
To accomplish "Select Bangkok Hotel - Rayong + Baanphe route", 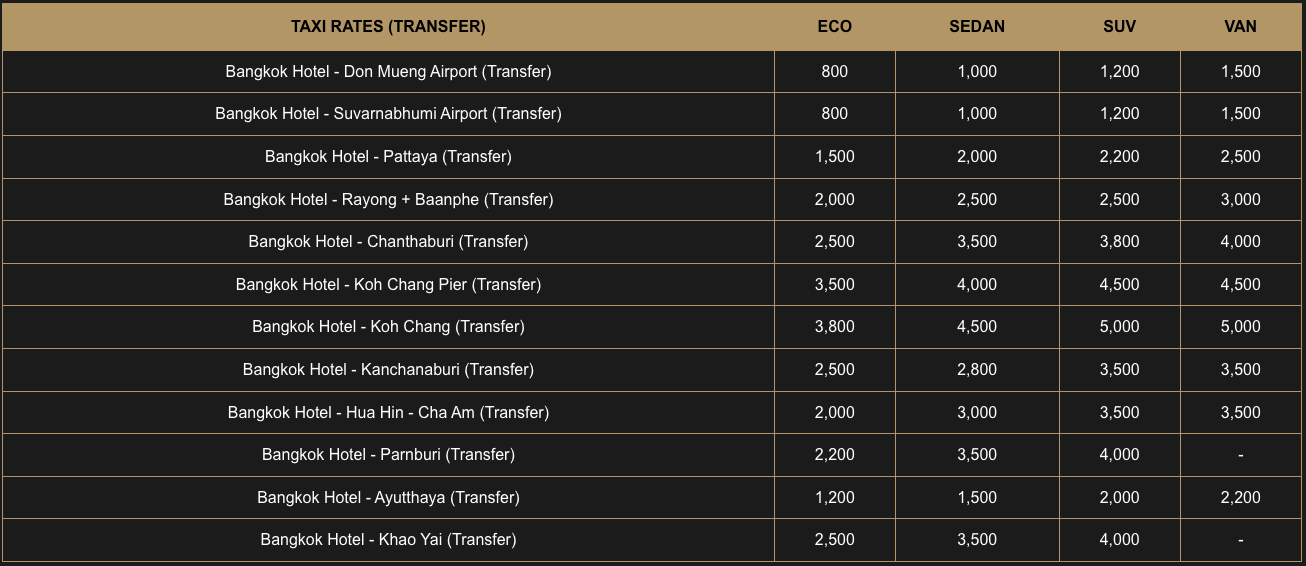I will tap(388, 200).
